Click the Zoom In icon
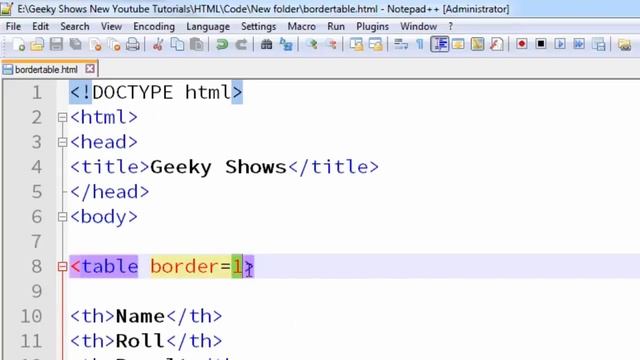 click(312, 44)
